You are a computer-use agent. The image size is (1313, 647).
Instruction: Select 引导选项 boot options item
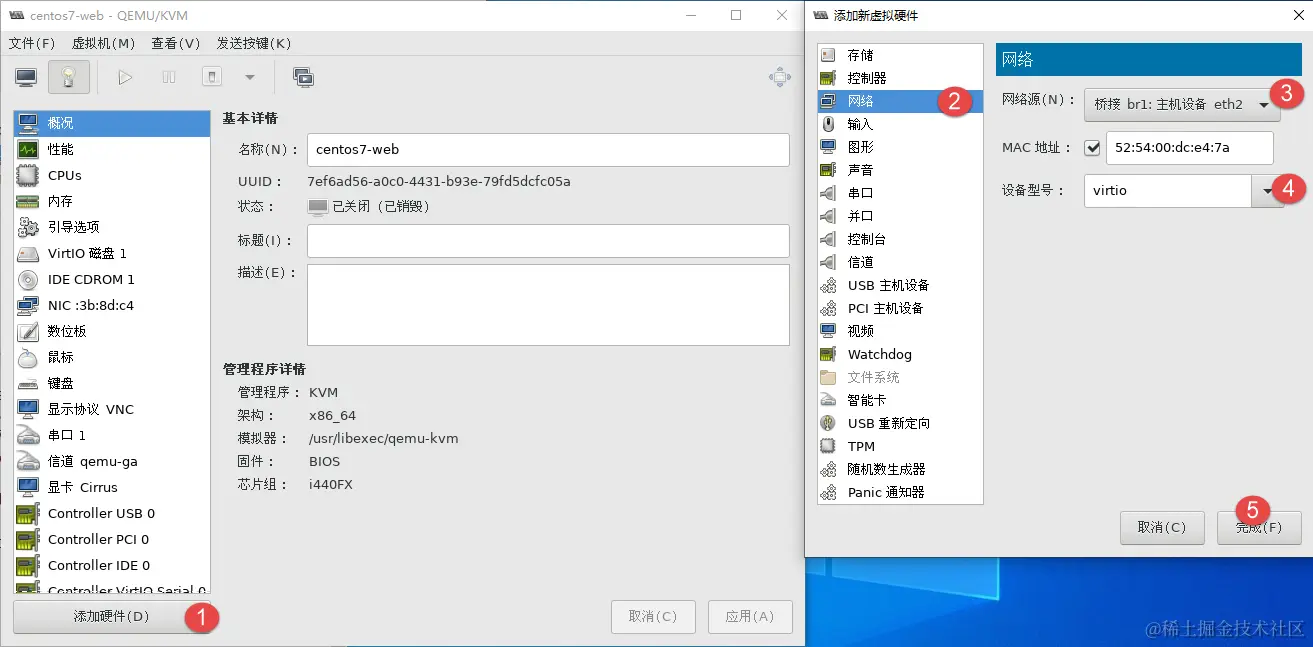pyautogui.click(x=112, y=227)
